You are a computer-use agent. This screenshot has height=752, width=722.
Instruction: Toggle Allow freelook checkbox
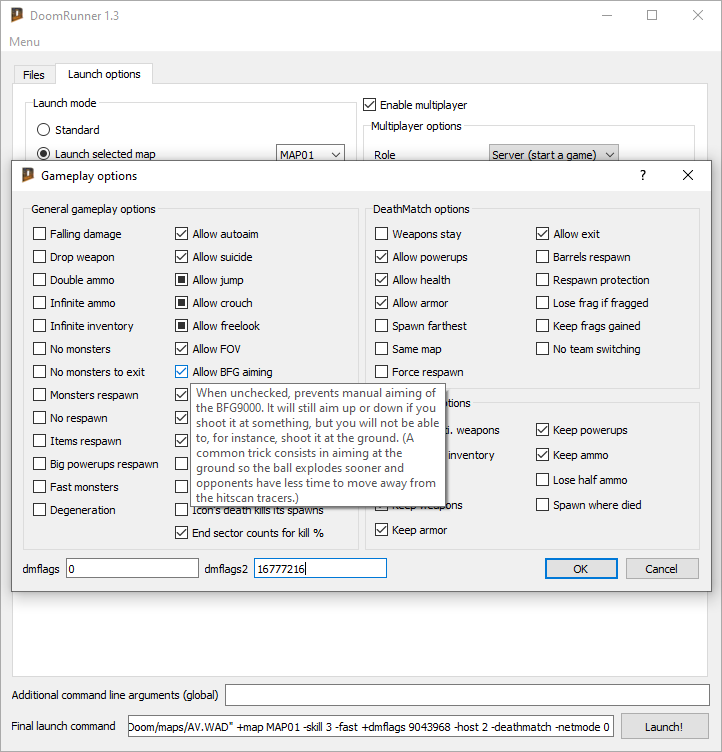click(x=181, y=326)
